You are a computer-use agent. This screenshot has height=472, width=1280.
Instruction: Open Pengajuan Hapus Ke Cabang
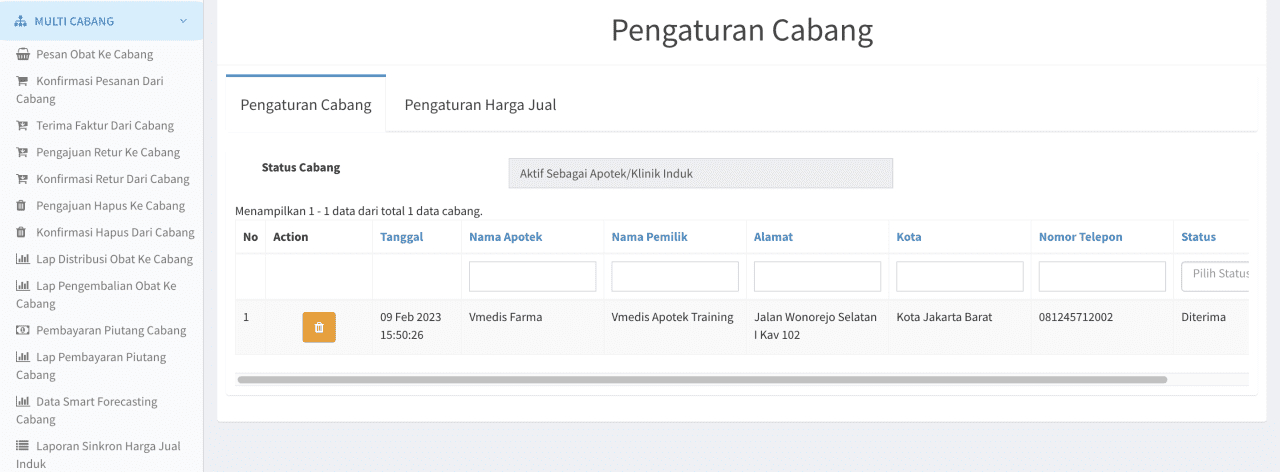pos(111,206)
